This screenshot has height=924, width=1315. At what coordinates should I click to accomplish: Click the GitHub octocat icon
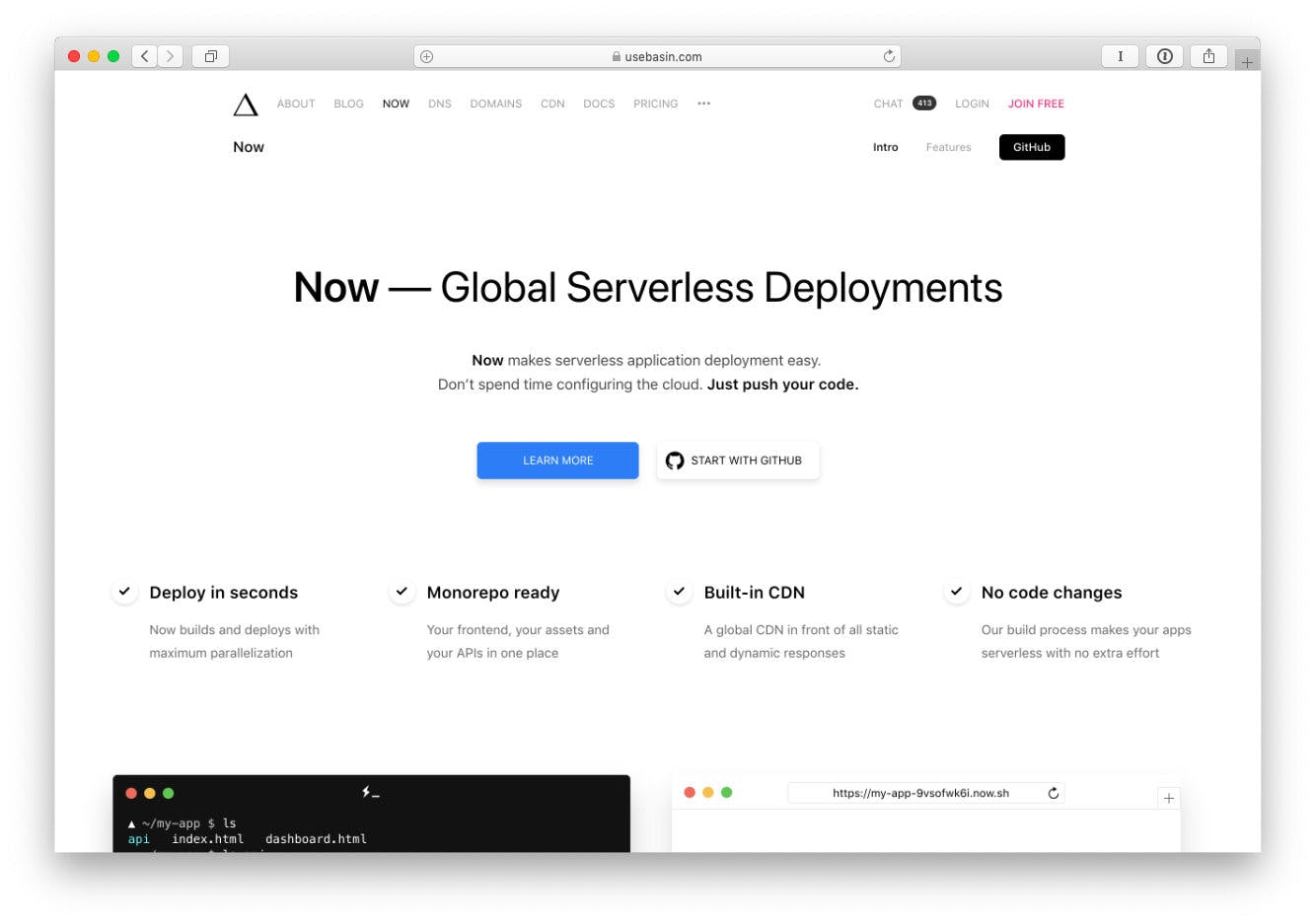coord(675,461)
